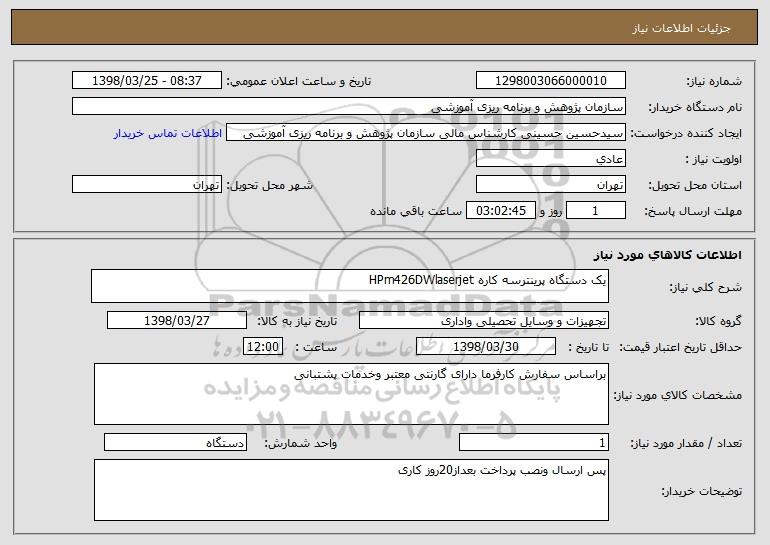Viewport: 770px width, 545px height.
Task: Click the label واحد شمارش
Action: [301, 443]
